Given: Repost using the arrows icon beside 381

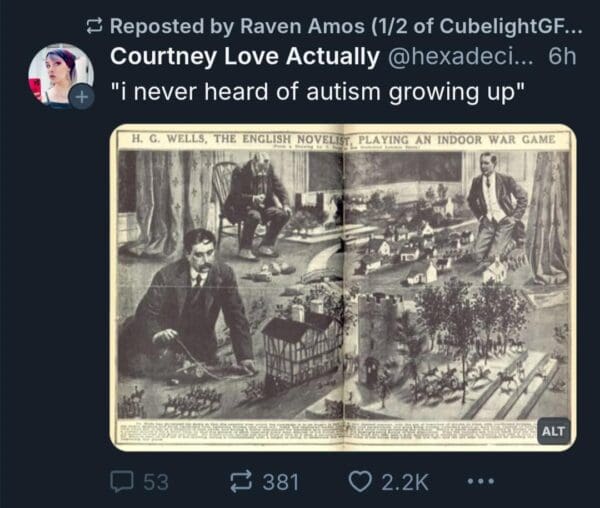Looking at the screenshot, I should click(x=241, y=482).
